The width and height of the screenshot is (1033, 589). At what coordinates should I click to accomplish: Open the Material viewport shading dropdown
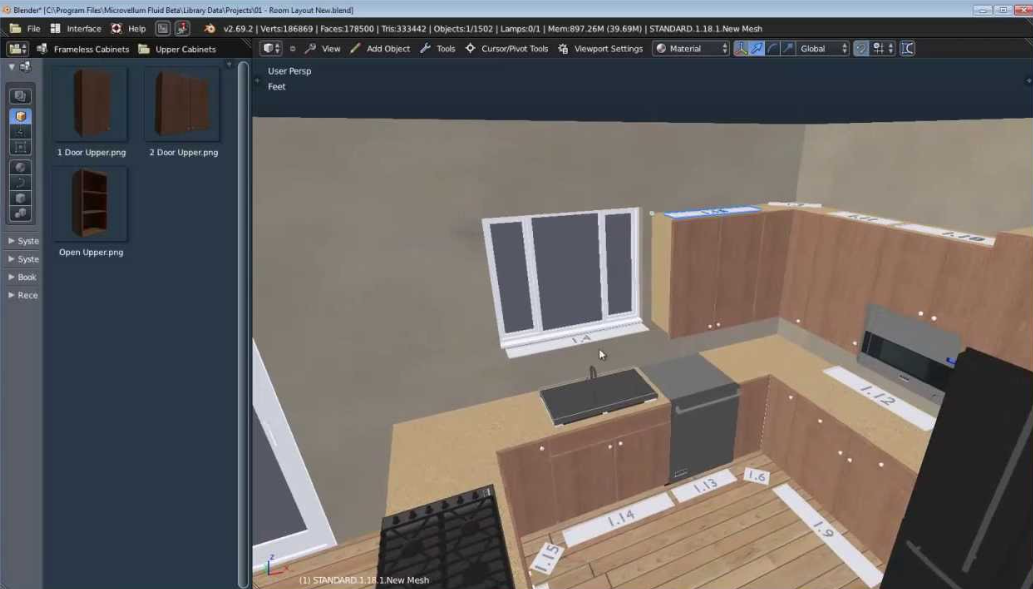tap(690, 48)
